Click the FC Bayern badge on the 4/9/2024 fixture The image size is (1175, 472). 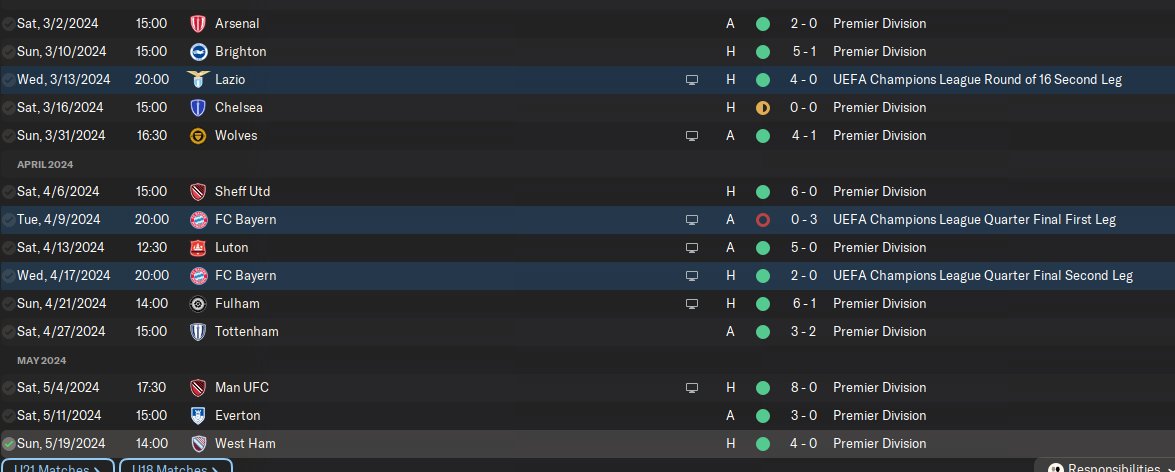198,220
